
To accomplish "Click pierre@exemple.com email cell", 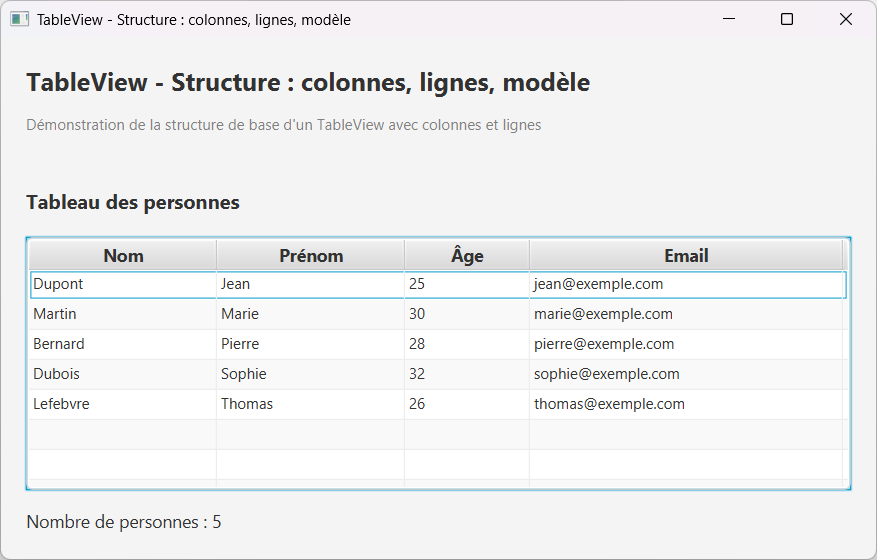I will (686, 344).
